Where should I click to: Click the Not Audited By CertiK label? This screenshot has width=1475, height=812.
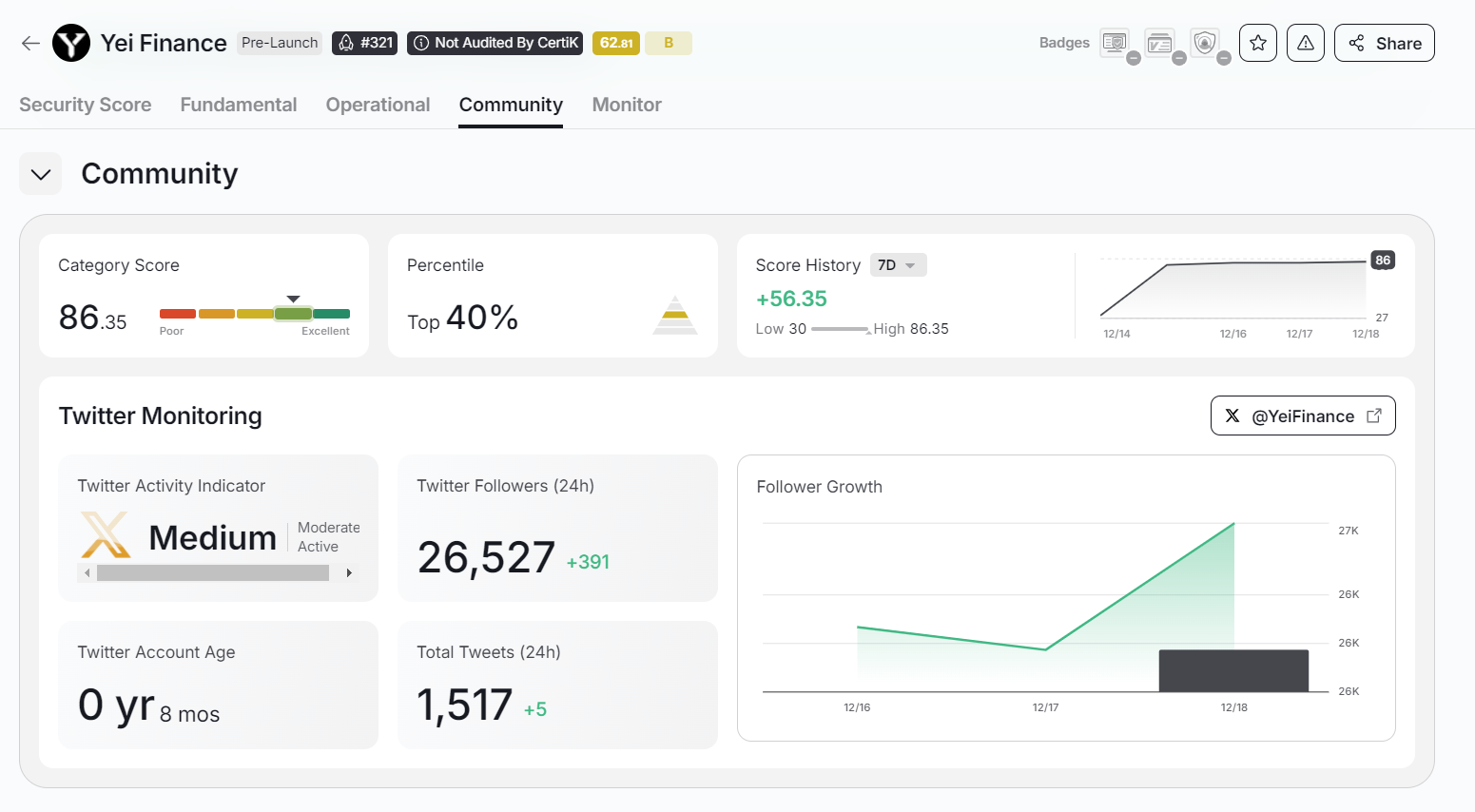pos(495,43)
